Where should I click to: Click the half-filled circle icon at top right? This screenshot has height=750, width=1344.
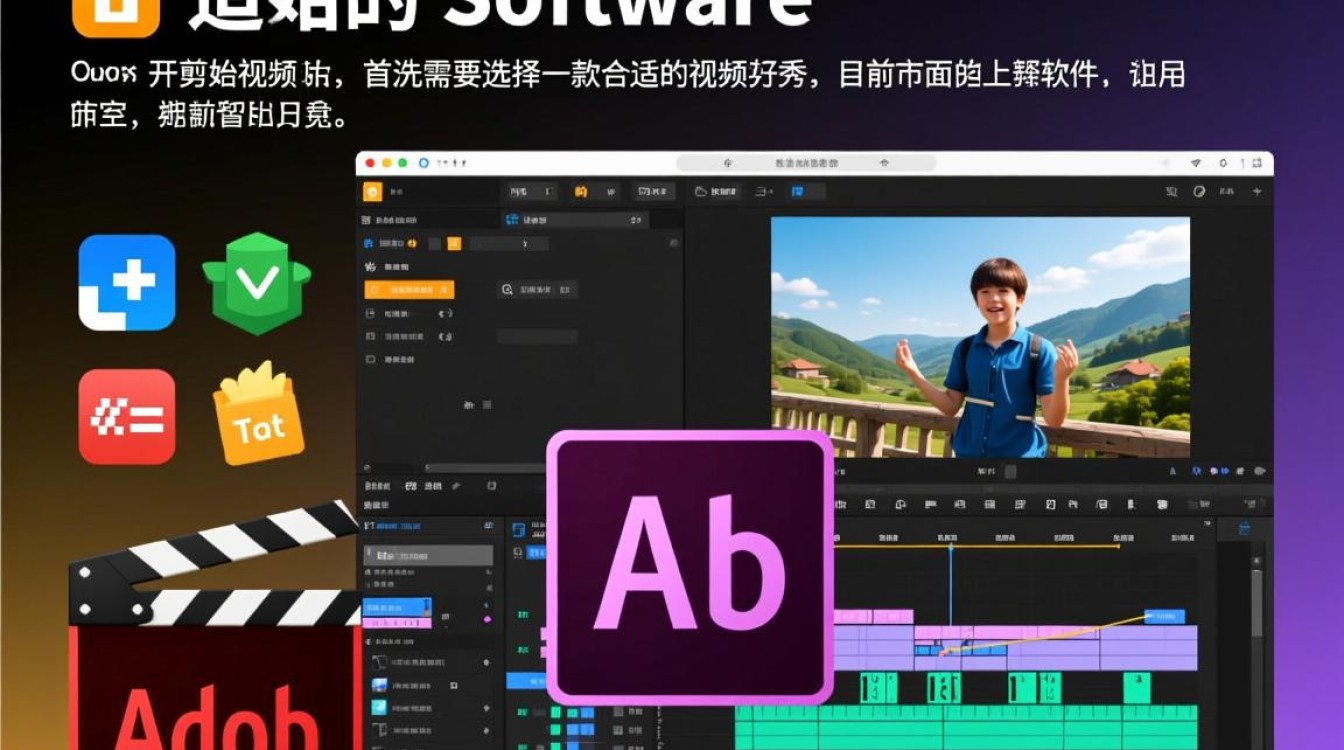coord(1199,192)
